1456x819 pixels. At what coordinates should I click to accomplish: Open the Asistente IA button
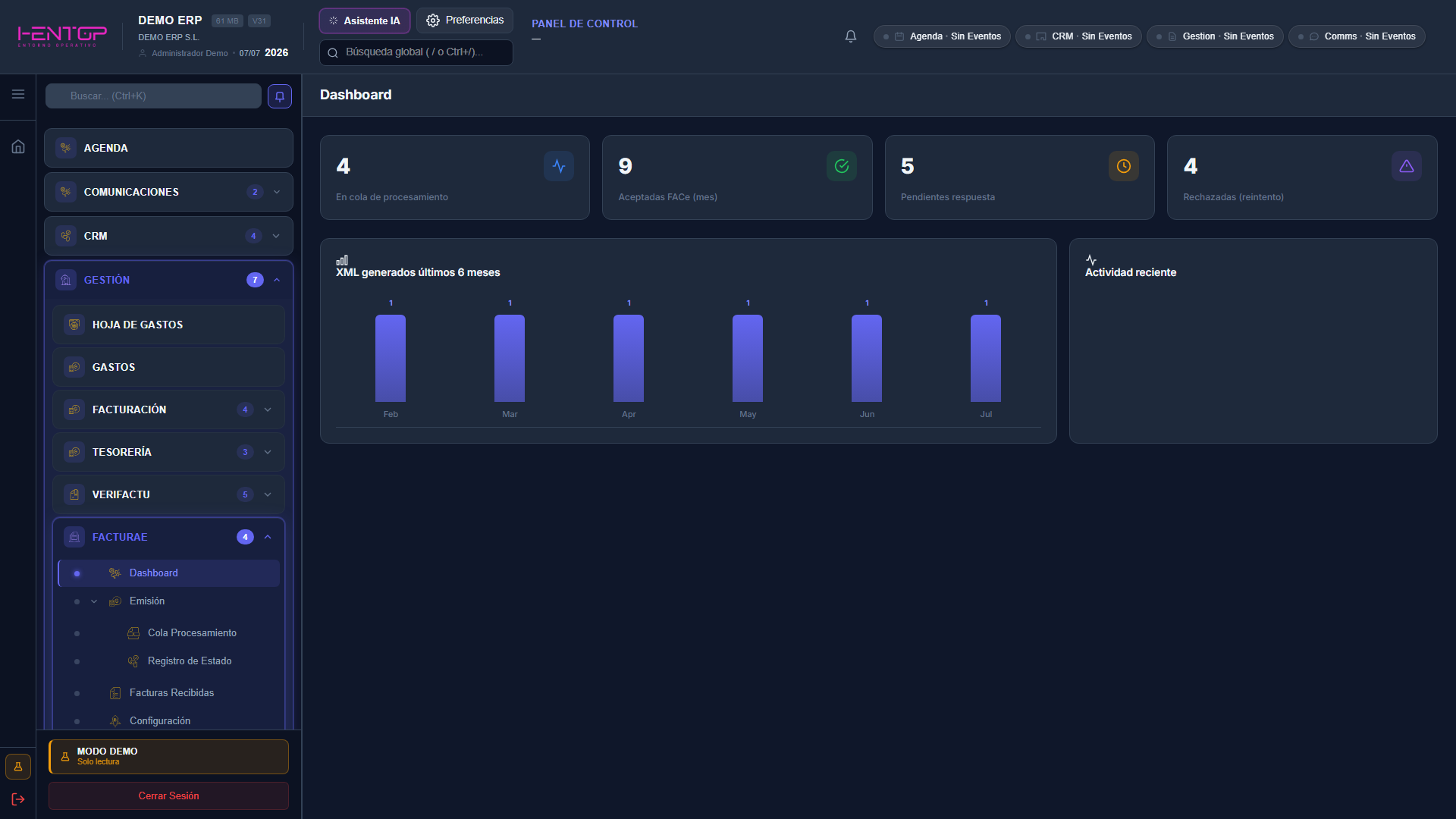click(365, 20)
